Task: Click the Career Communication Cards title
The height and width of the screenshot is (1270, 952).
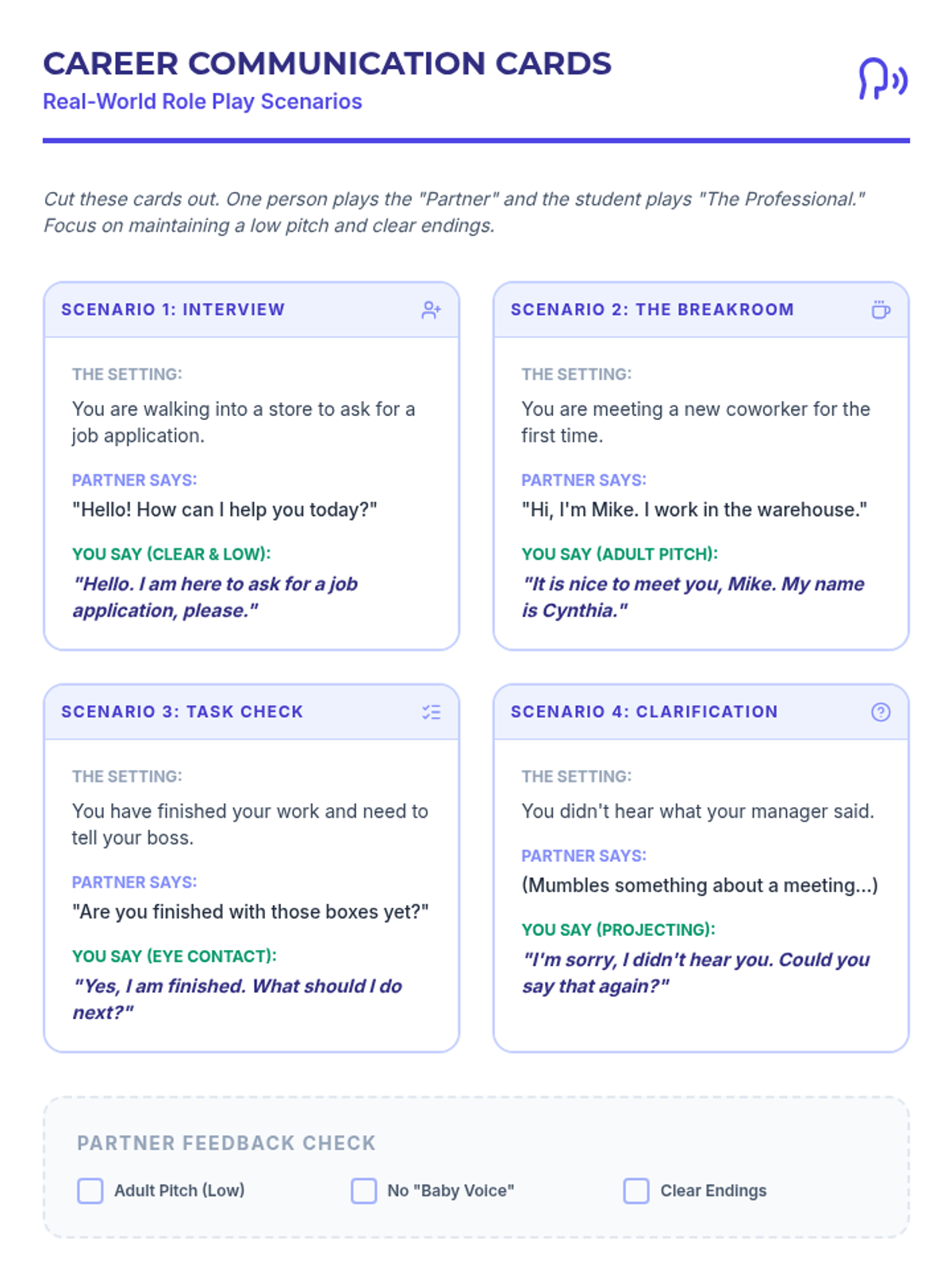Action: [x=327, y=63]
